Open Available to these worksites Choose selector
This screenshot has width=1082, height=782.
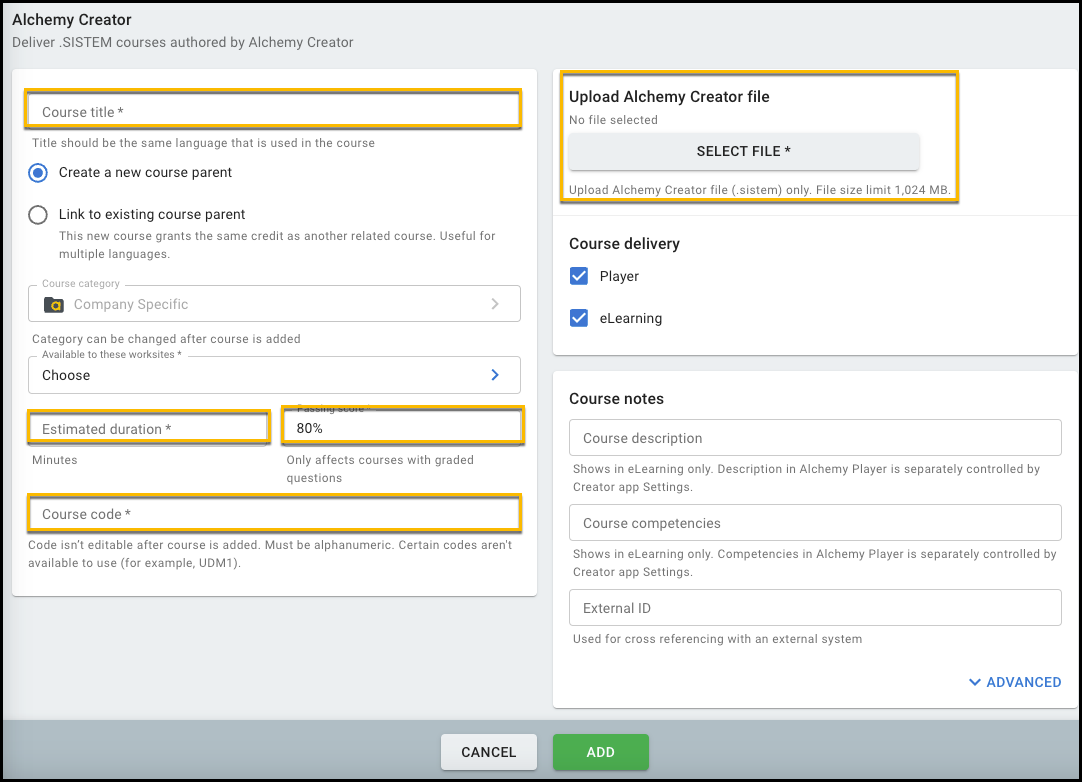pyautogui.click(x=274, y=375)
